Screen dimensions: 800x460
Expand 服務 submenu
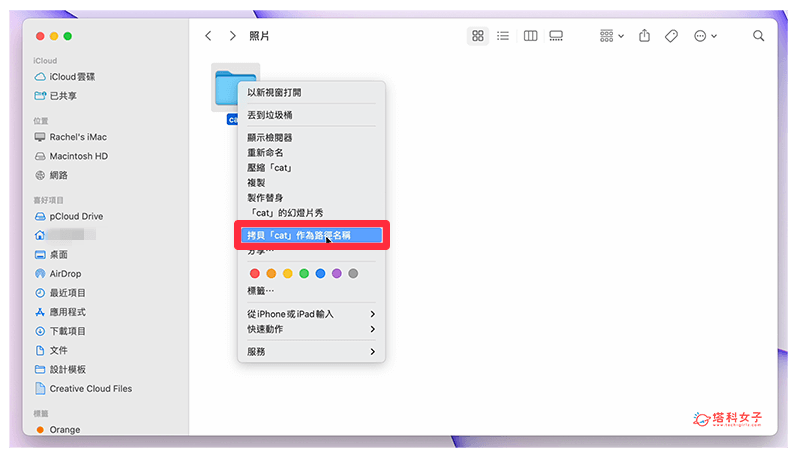tap(311, 351)
